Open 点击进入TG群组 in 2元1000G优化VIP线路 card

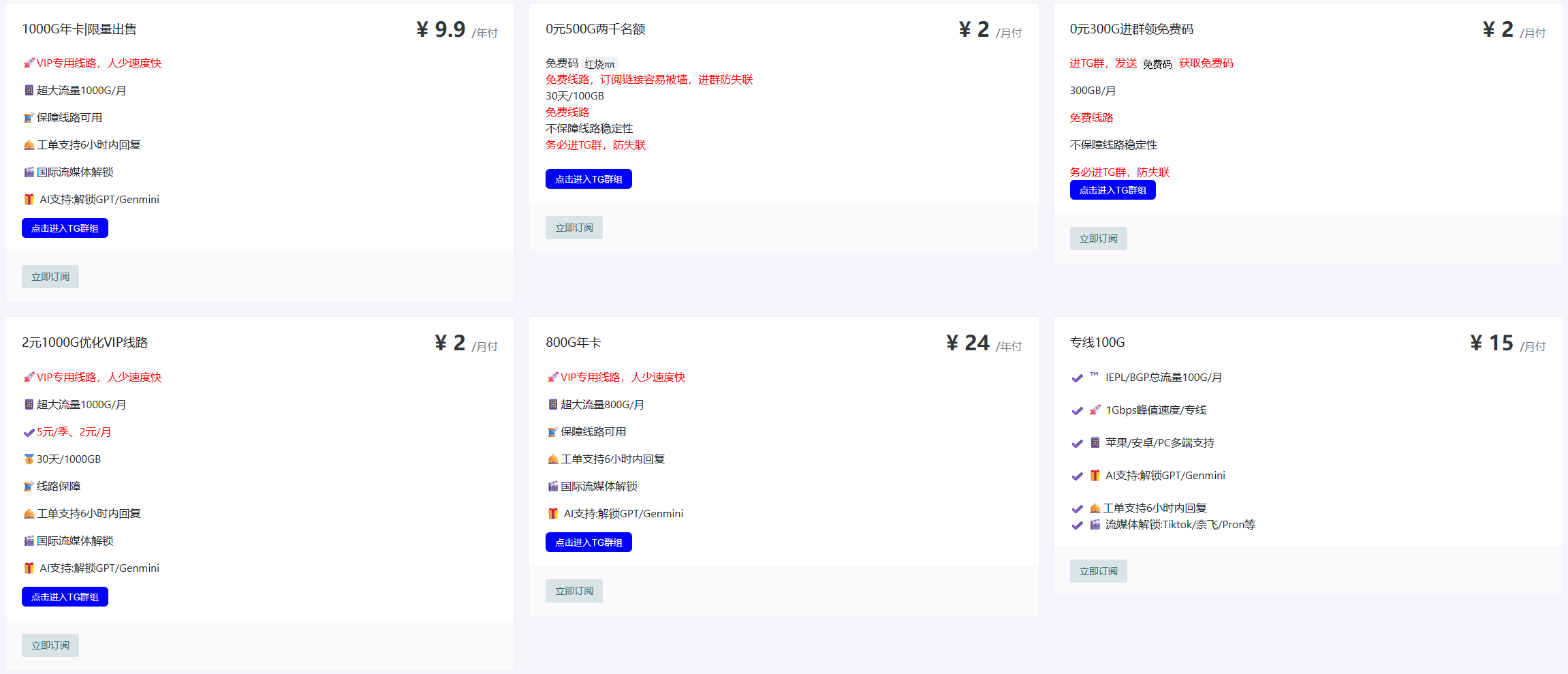(65, 597)
